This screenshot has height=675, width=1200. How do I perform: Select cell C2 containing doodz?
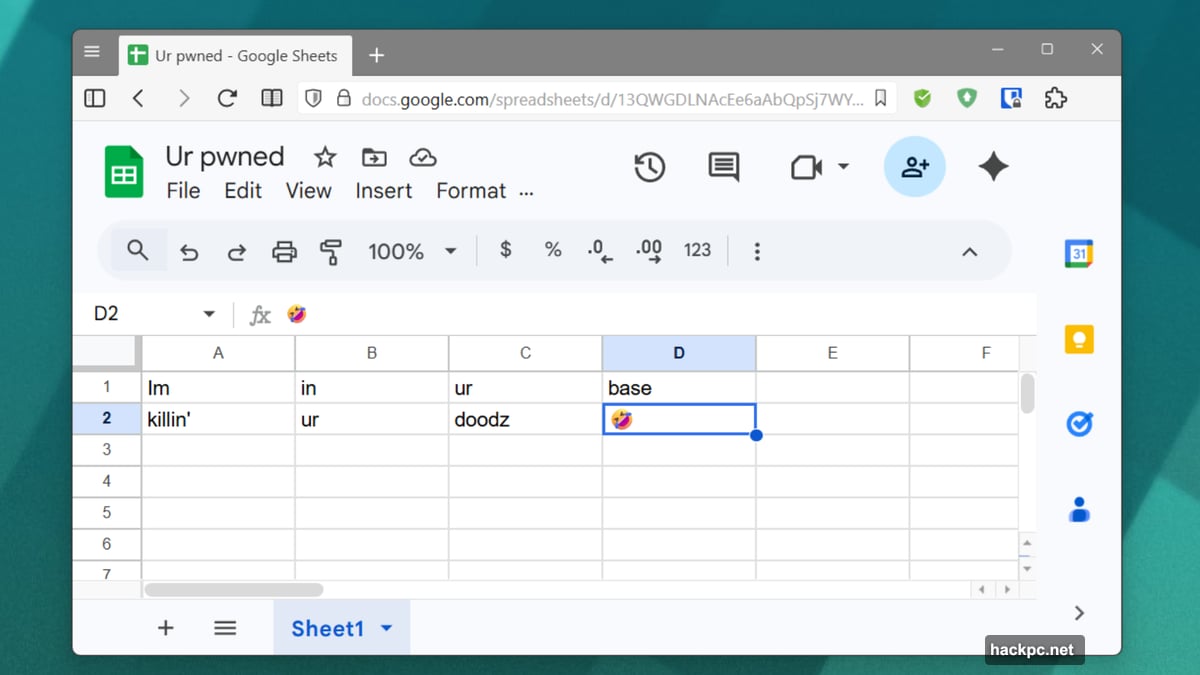(525, 420)
